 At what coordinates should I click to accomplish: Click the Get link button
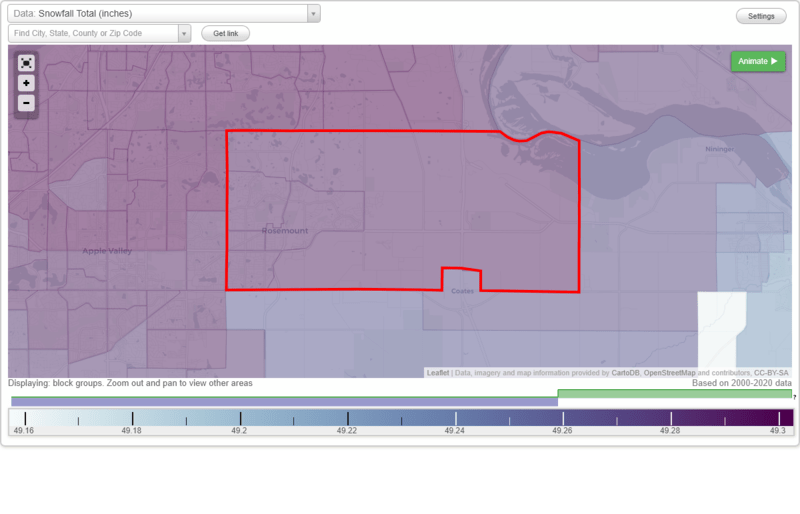[226, 34]
